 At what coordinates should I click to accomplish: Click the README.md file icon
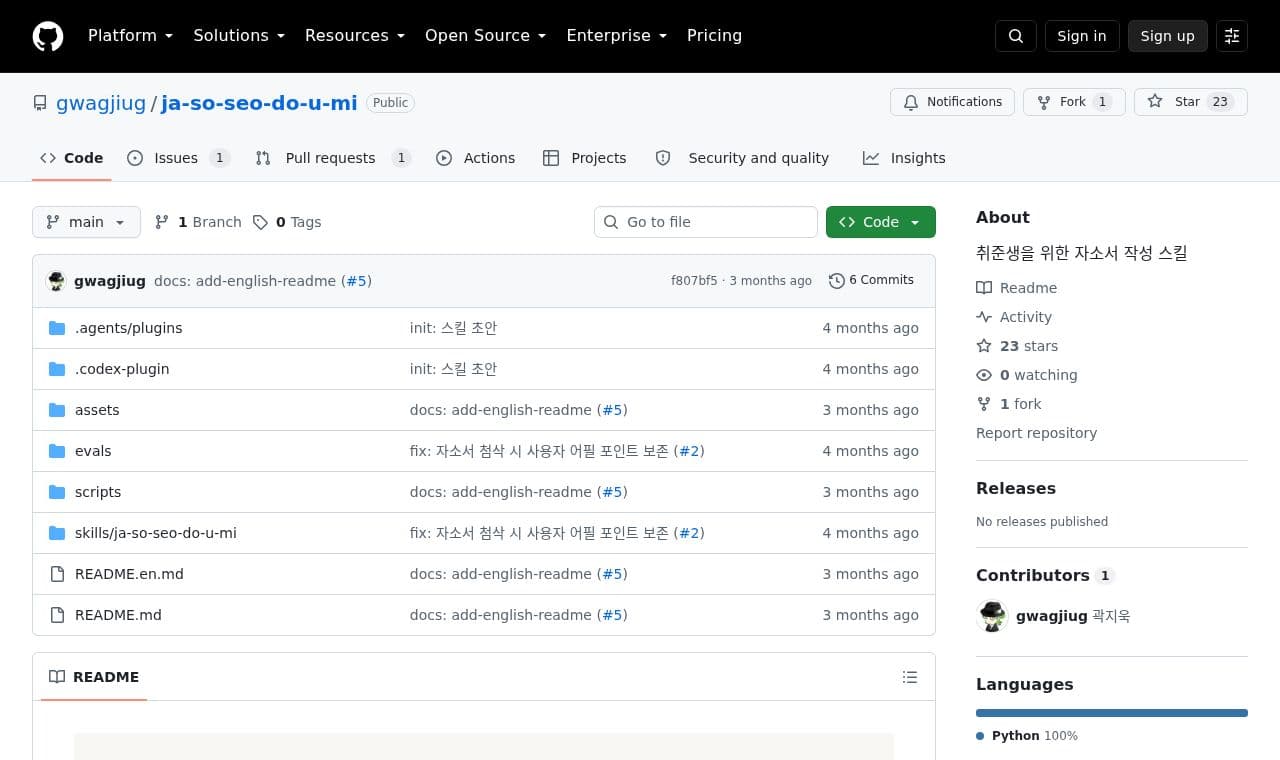57,615
